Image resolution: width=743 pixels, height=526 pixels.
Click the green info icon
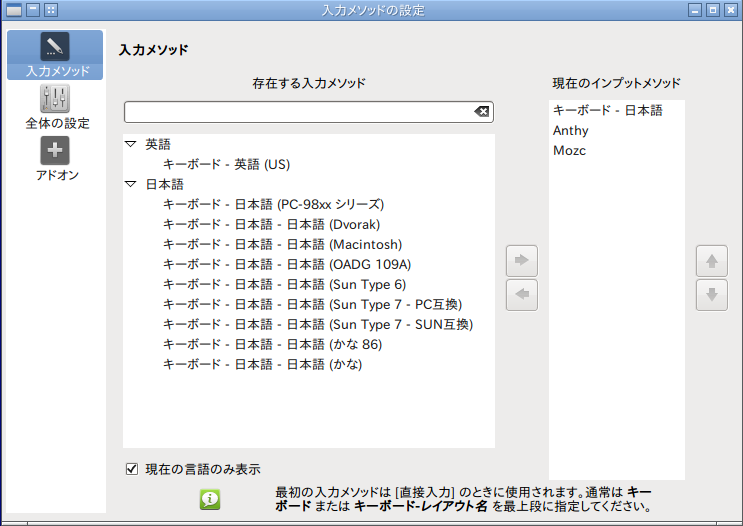coord(210,499)
